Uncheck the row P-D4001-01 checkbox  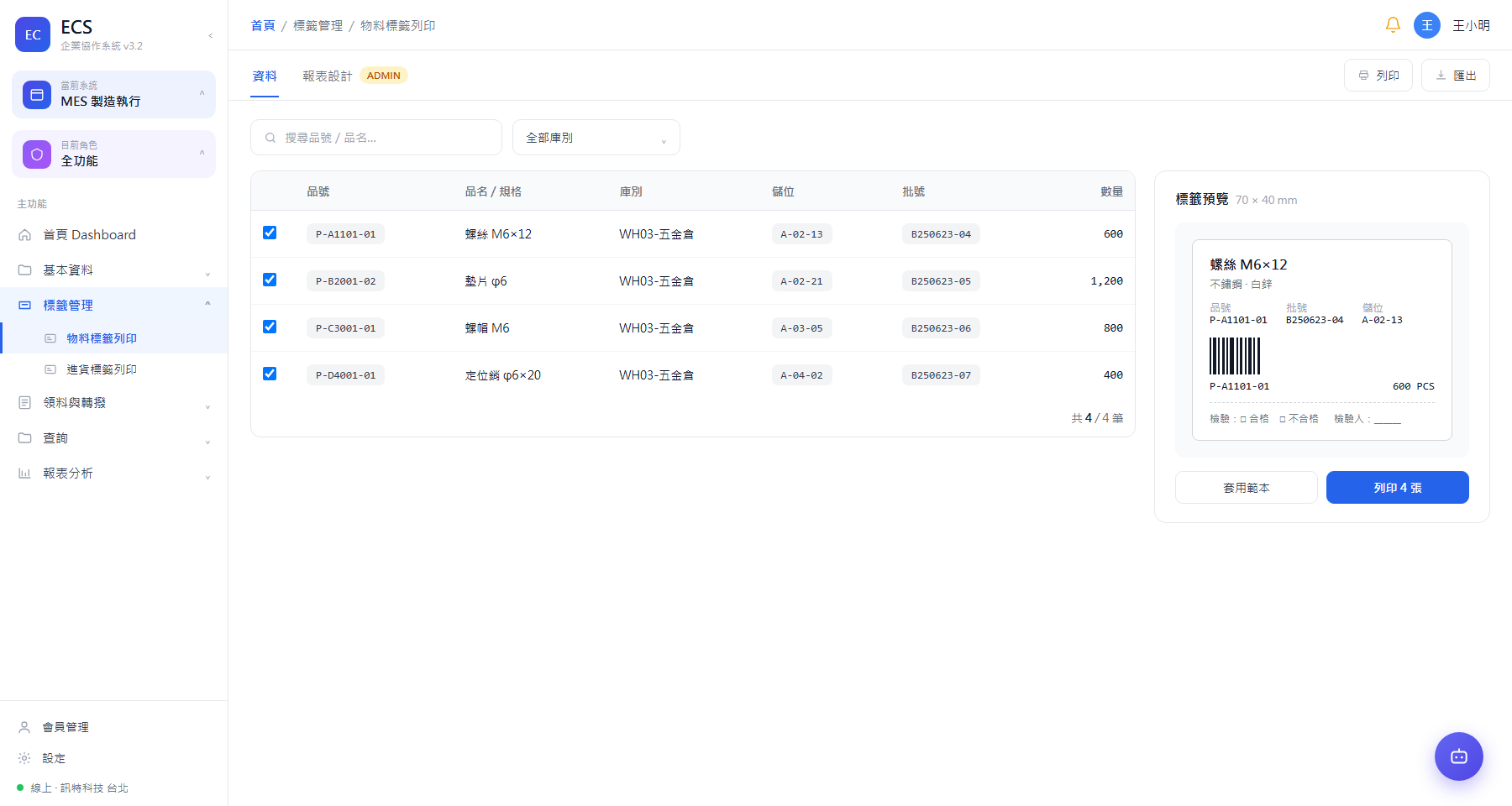click(270, 374)
